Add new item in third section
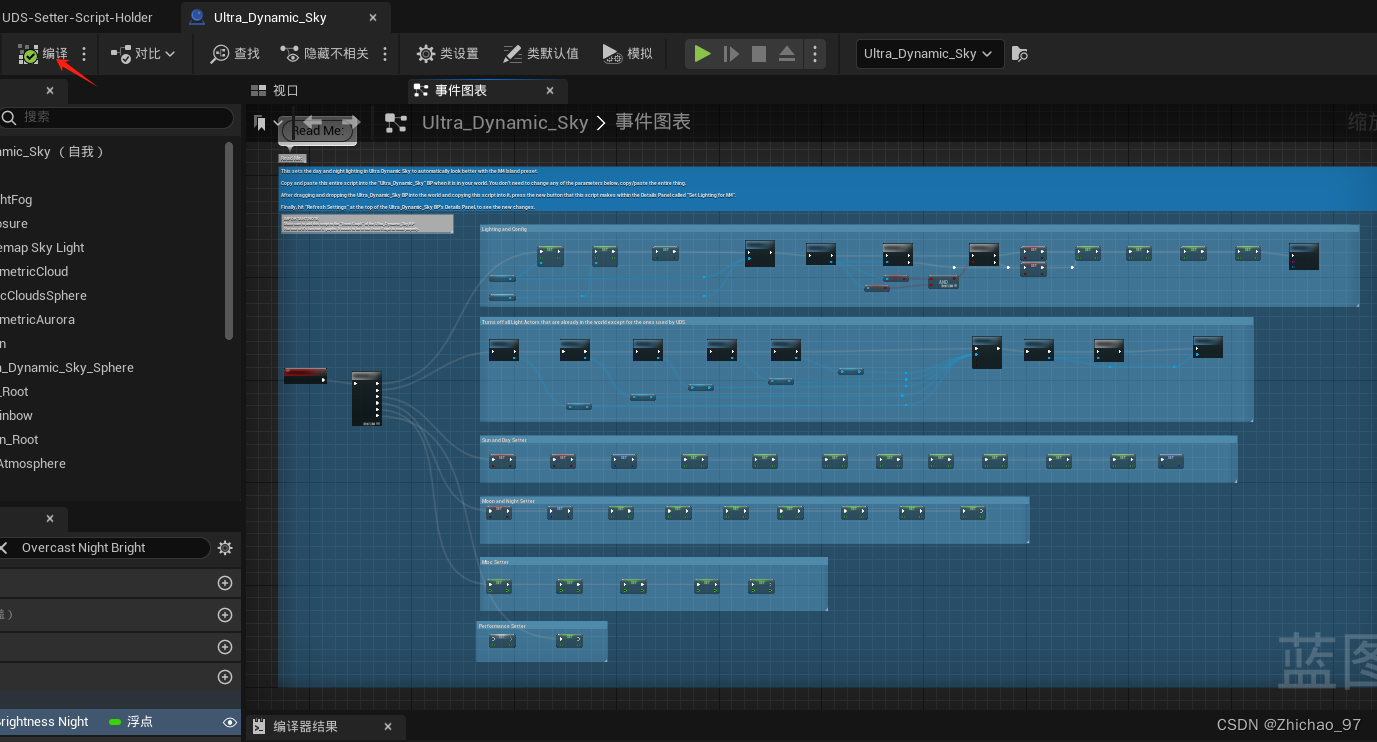1377x742 pixels. (x=225, y=647)
